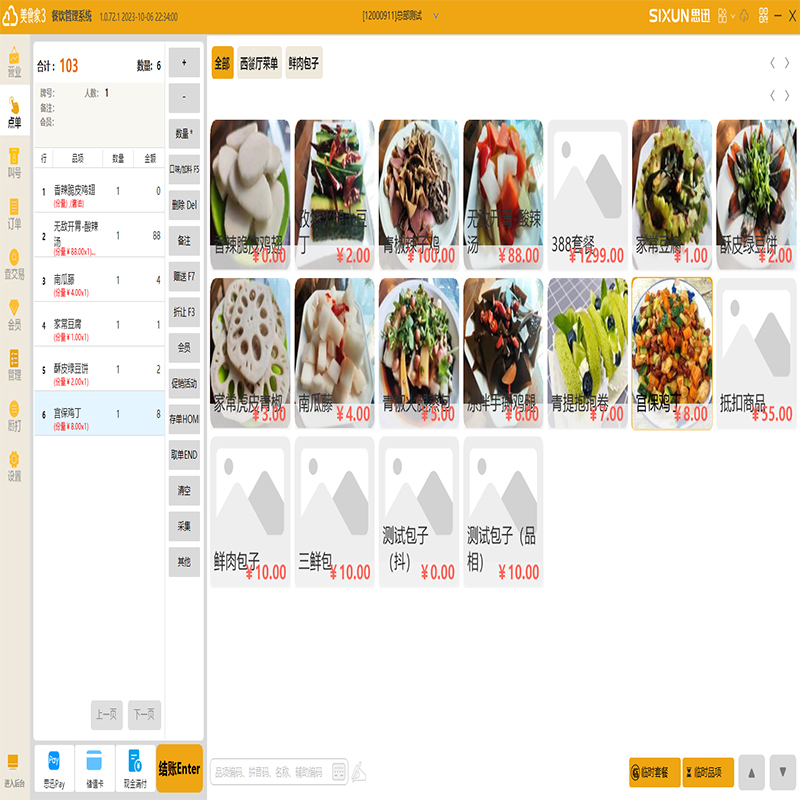Viewport: 800px width, 800px height.
Task: Expand the small chevron beside the grid icon
Action: [733, 16]
